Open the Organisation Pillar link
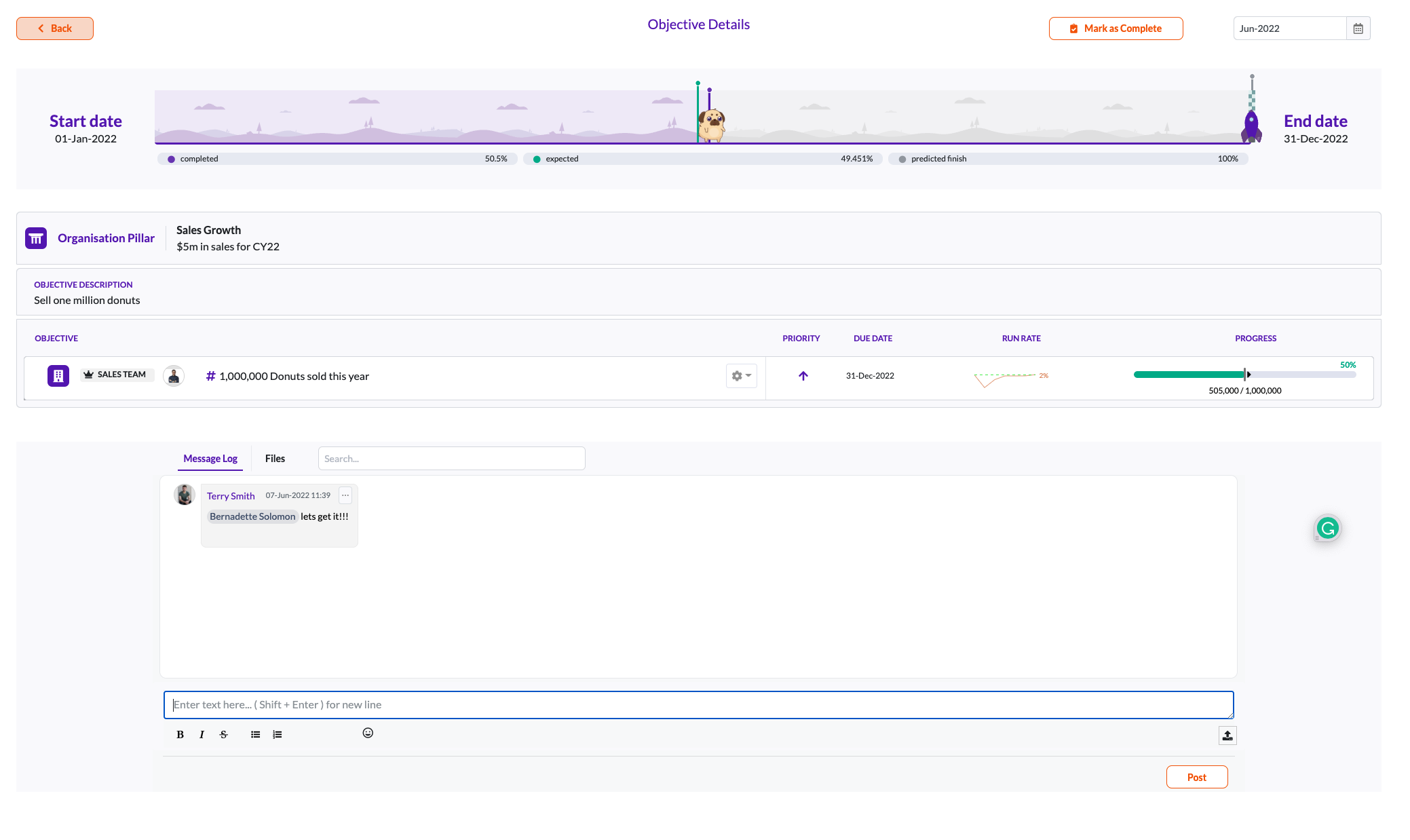Image resolution: width=1410 pixels, height=840 pixels. [x=106, y=238]
